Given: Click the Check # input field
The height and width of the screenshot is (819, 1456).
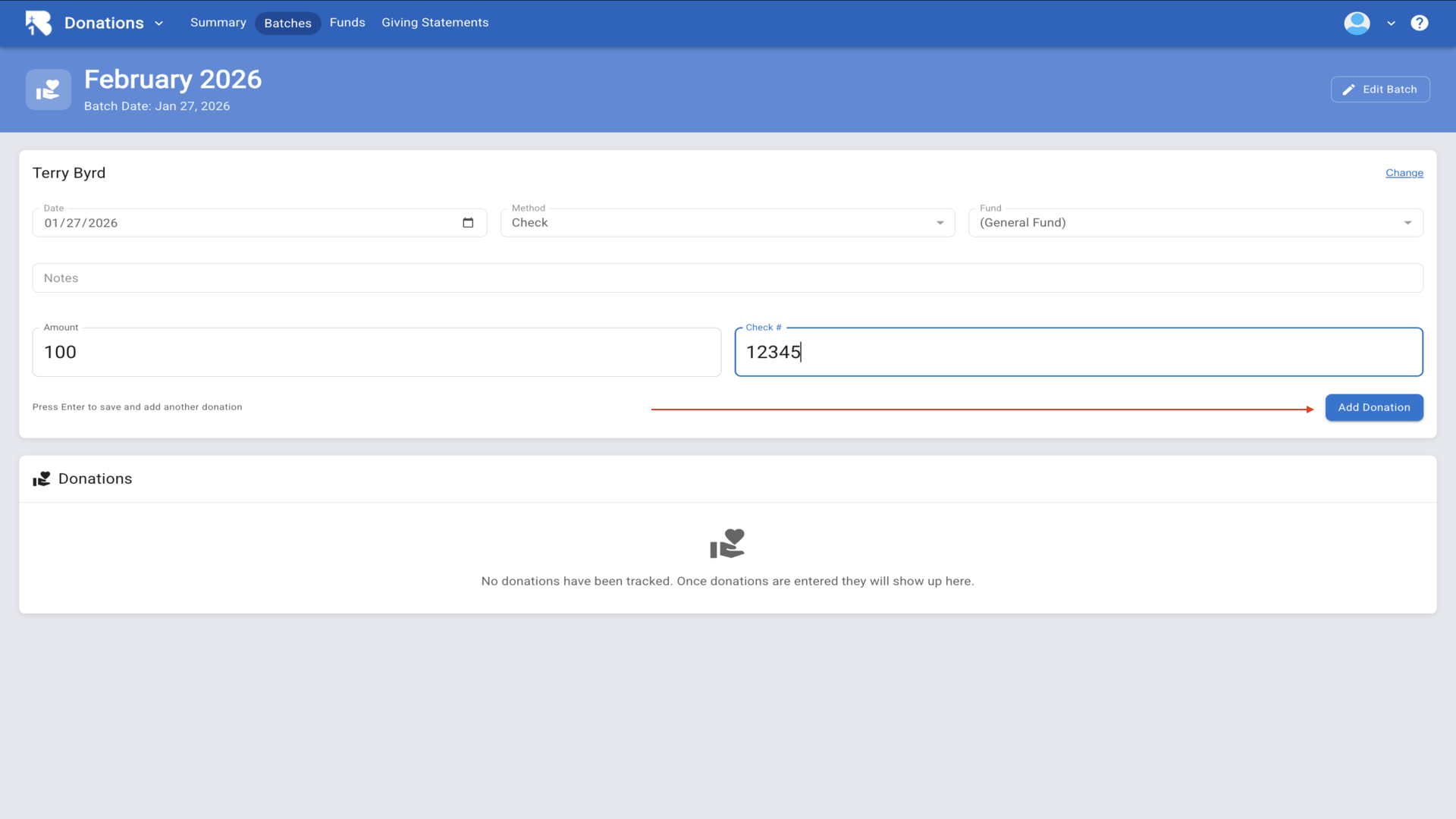Looking at the screenshot, I should (1077, 353).
